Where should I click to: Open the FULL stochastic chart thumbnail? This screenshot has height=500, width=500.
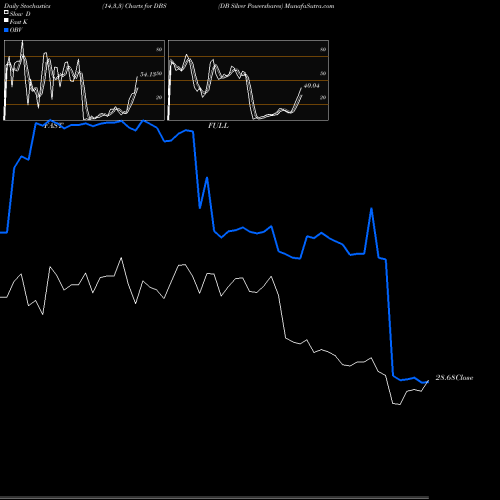(248, 80)
